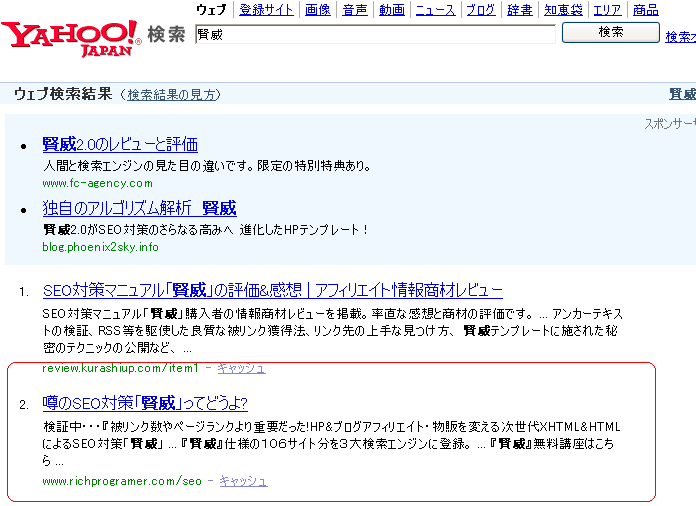The image size is (696, 506).
Task: Click blog.phoenix2sky.info URL text
Action: click(x=100, y=247)
